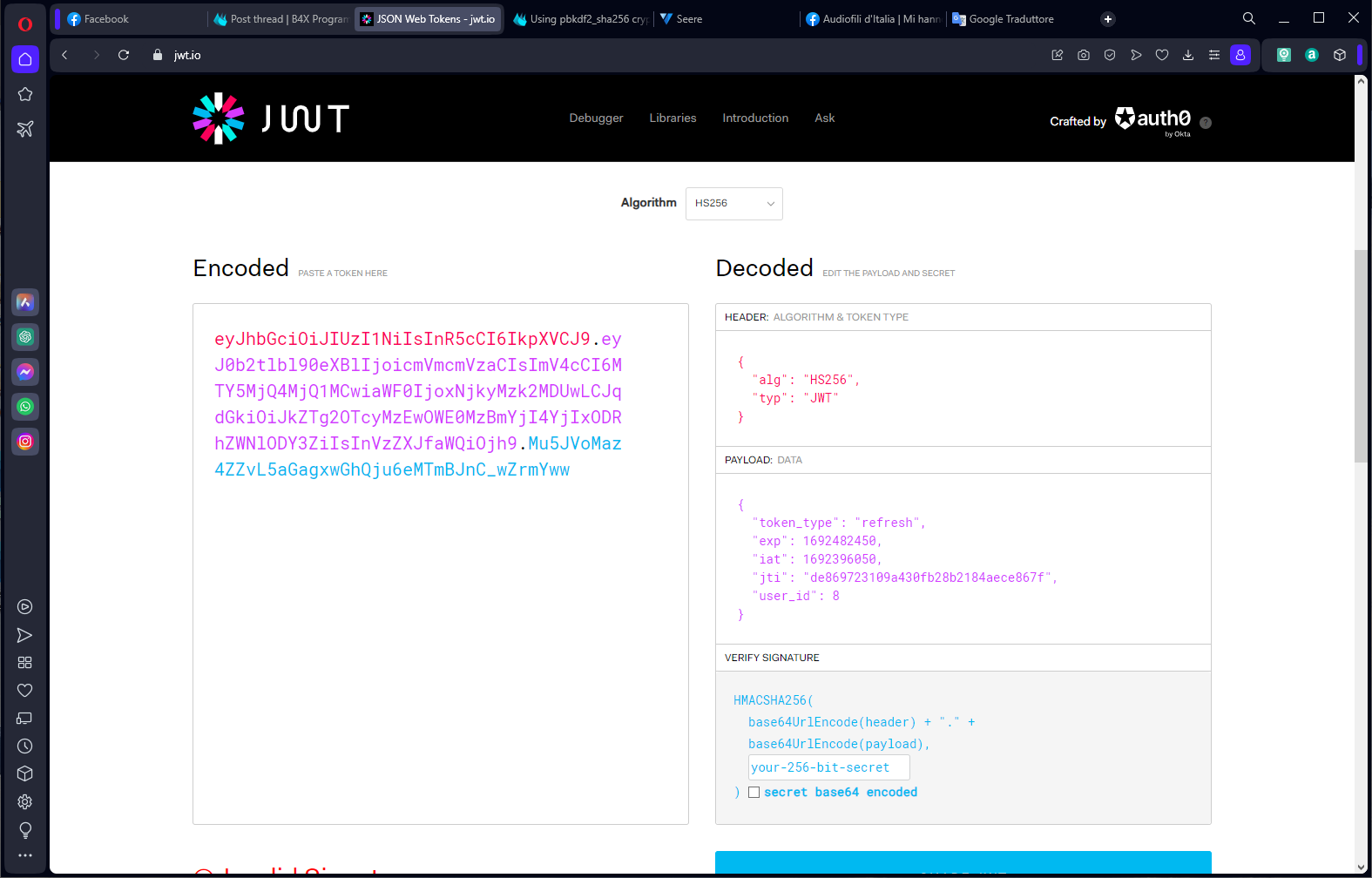Search open tabs magnifier icon
Screen dimensions: 1372x878
(x=1249, y=18)
